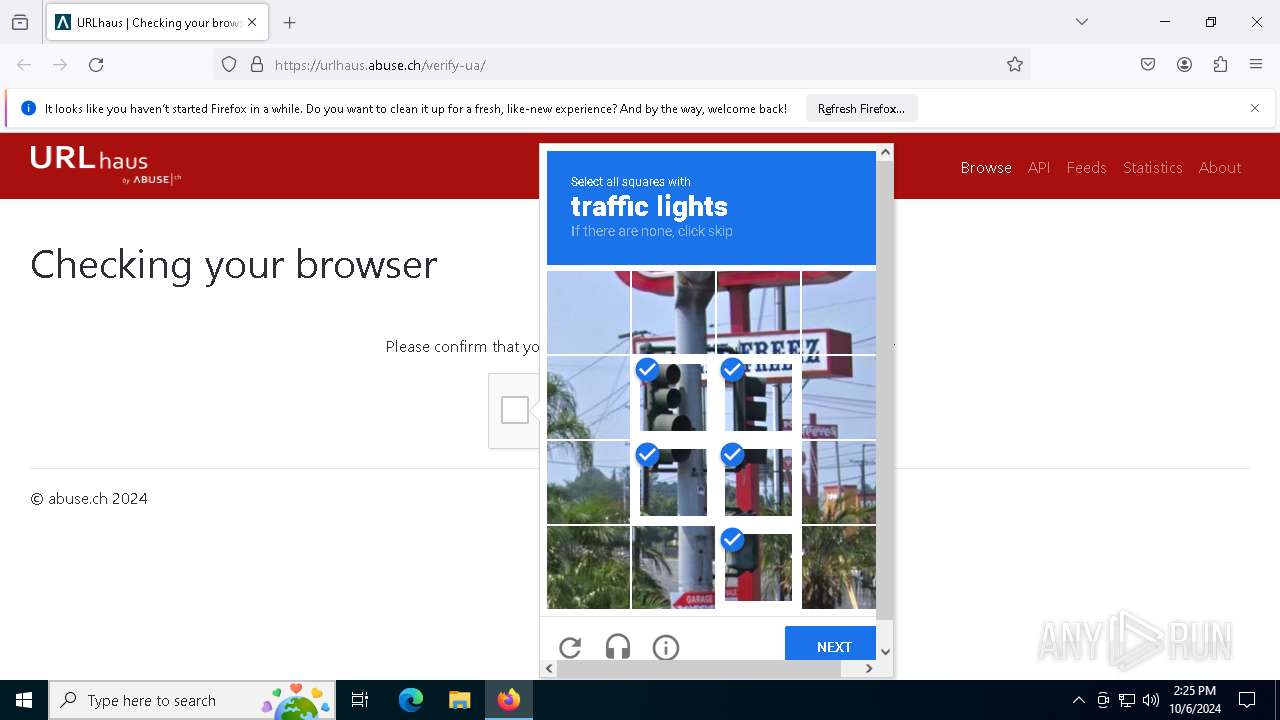Click the taskbar search box
The height and width of the screenshot is (720, 1280).
coord(192,700)
